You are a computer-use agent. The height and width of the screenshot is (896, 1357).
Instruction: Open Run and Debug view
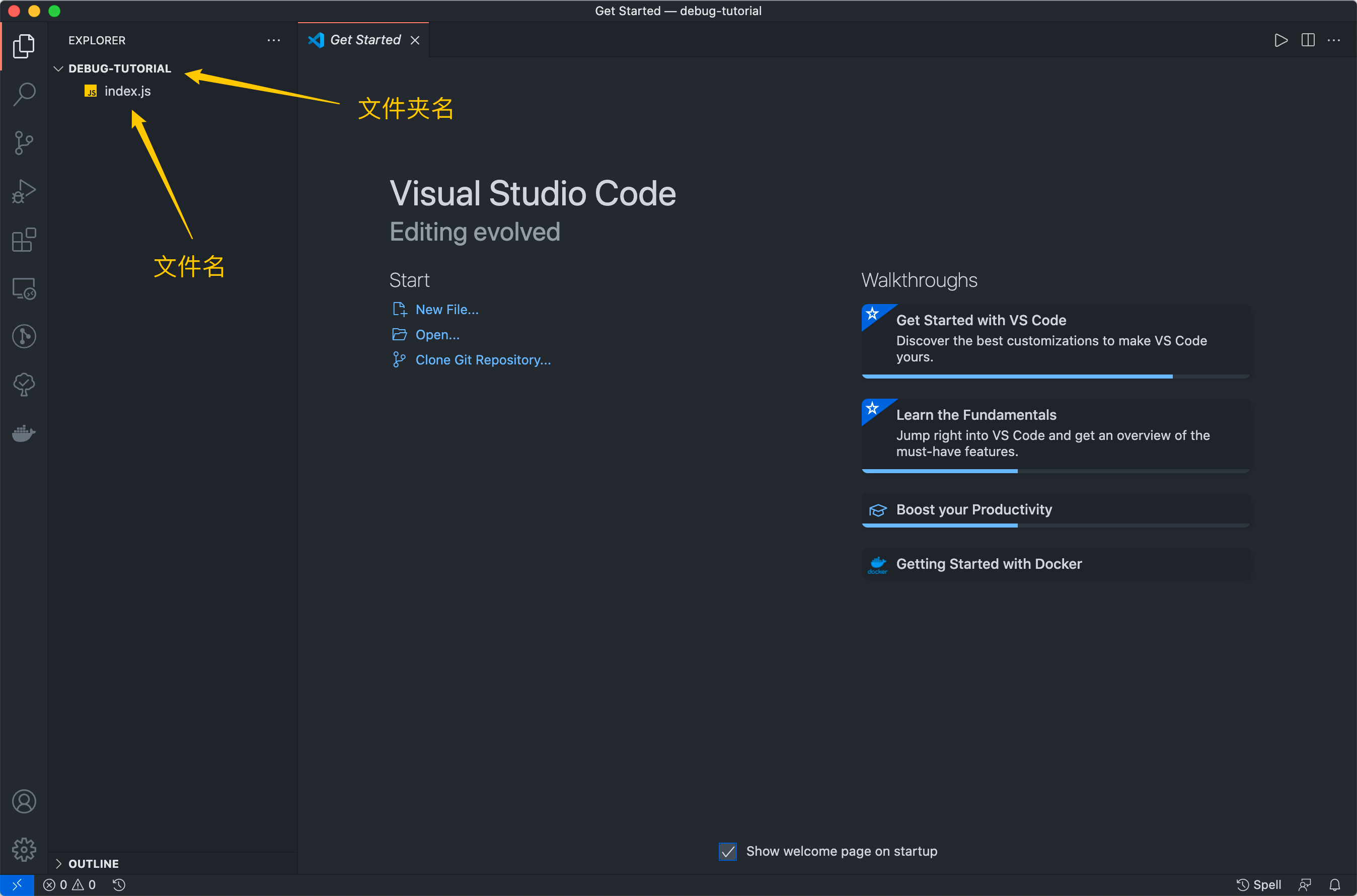[24, 191]
